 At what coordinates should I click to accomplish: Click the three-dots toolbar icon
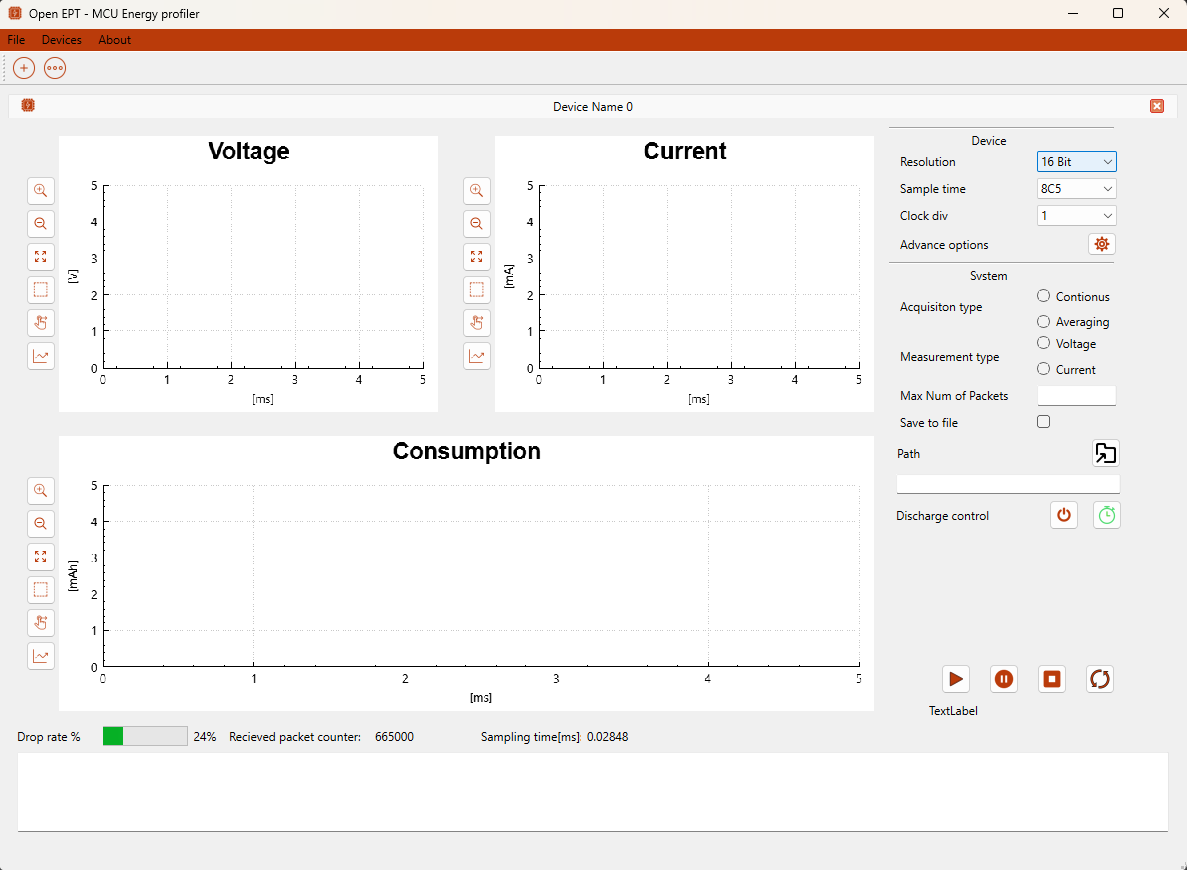tap(55, 68)
